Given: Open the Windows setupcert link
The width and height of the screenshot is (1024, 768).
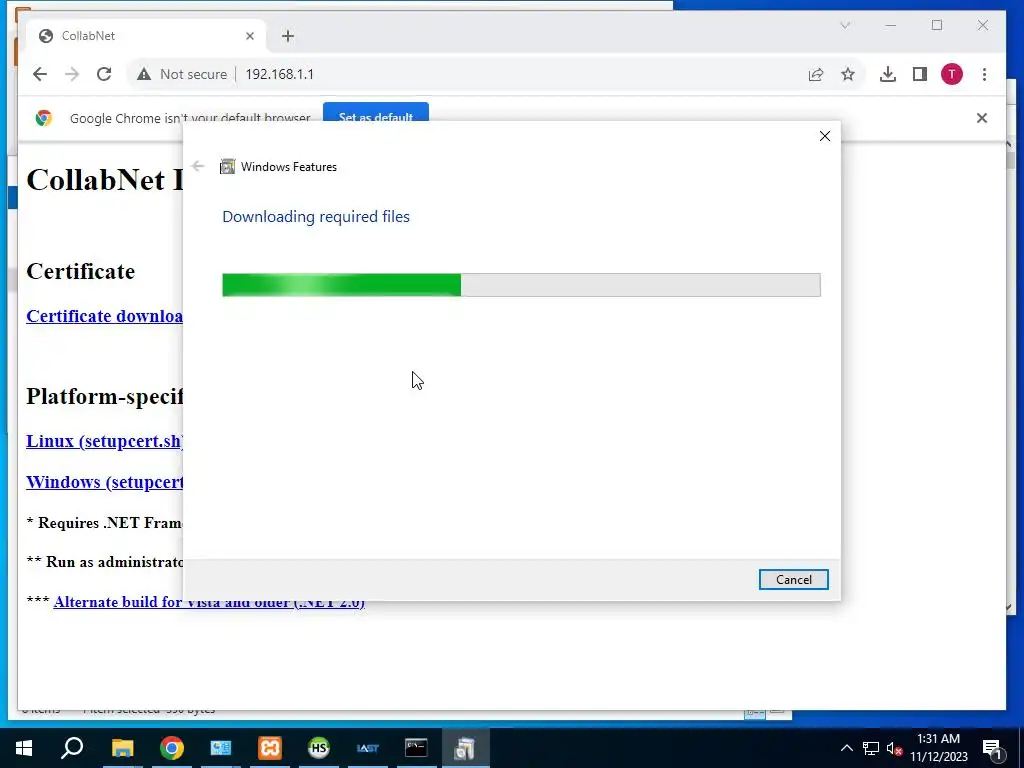Looking at the screenshot, I should [104, 483].
